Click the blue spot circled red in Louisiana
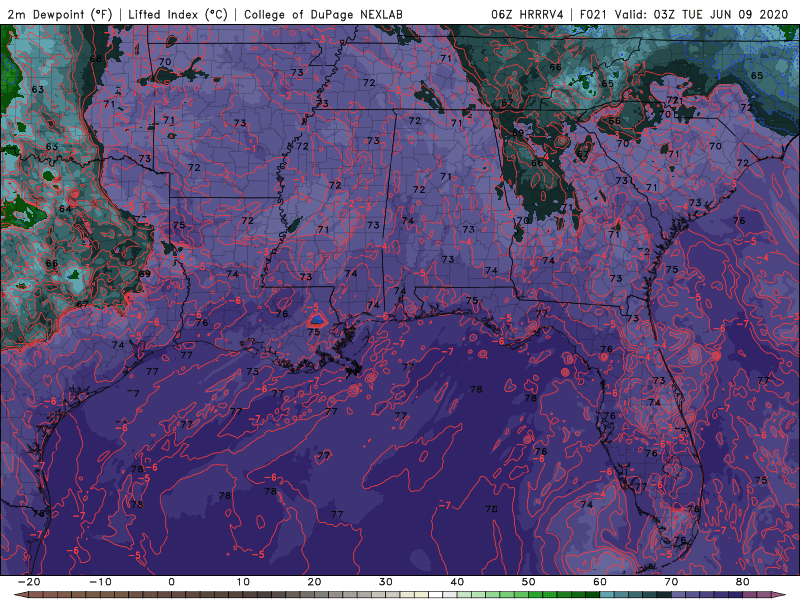 click(x=317, y=320)
